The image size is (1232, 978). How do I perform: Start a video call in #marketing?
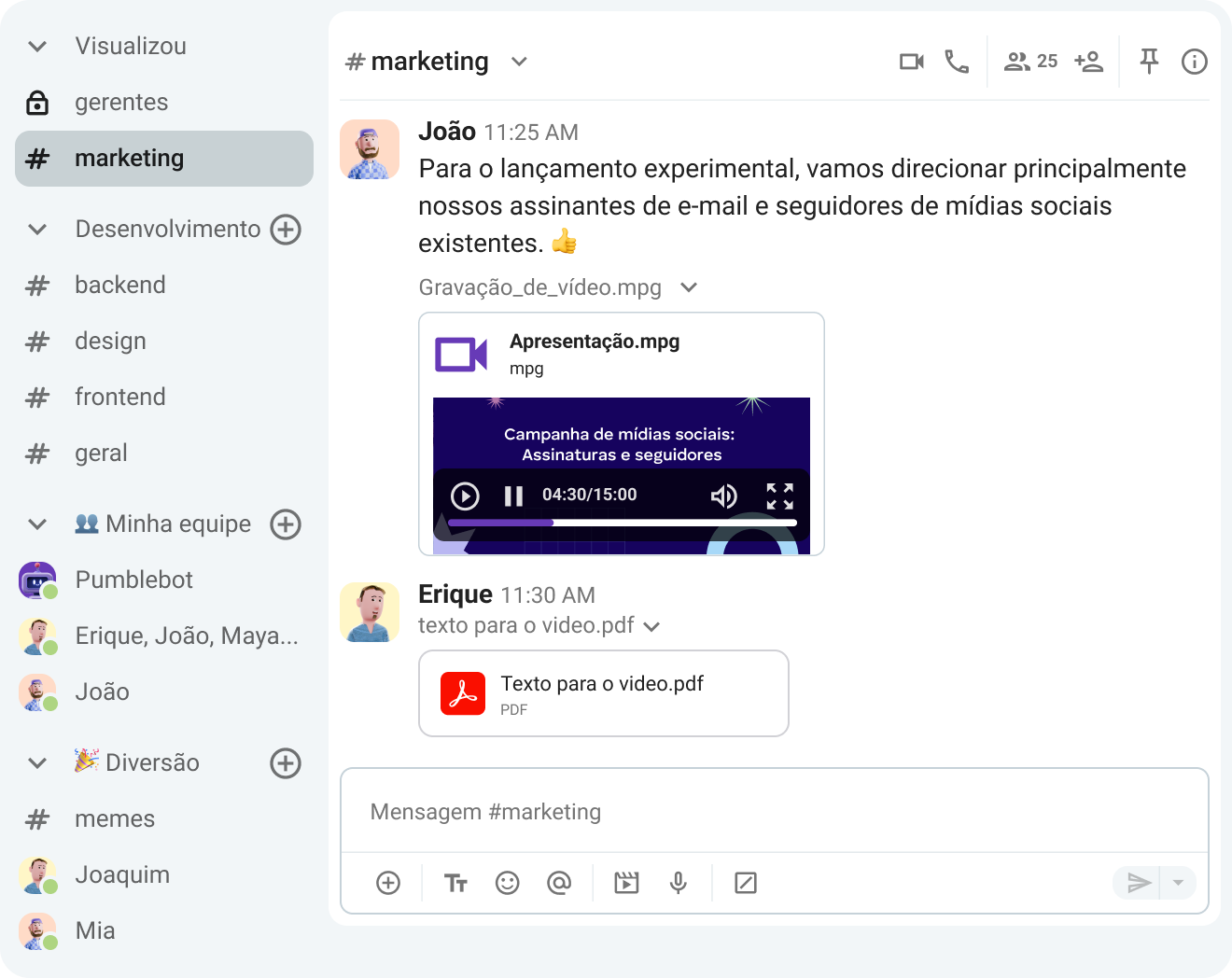[x=912, y=62]
